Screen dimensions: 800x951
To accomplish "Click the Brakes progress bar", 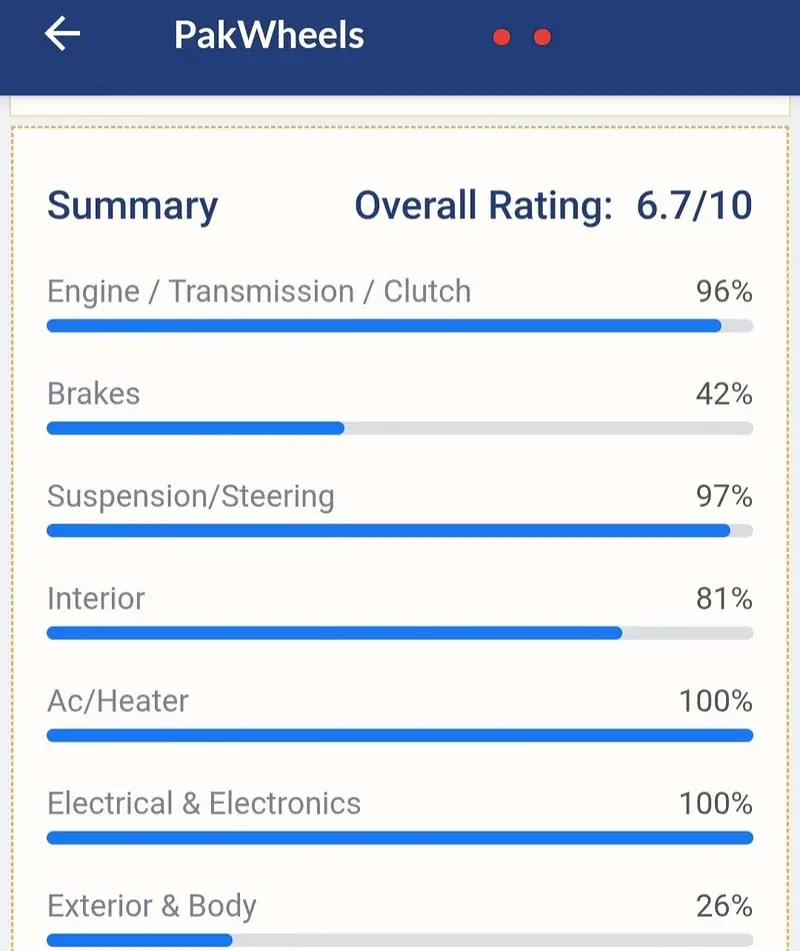I will pos(399,428).
